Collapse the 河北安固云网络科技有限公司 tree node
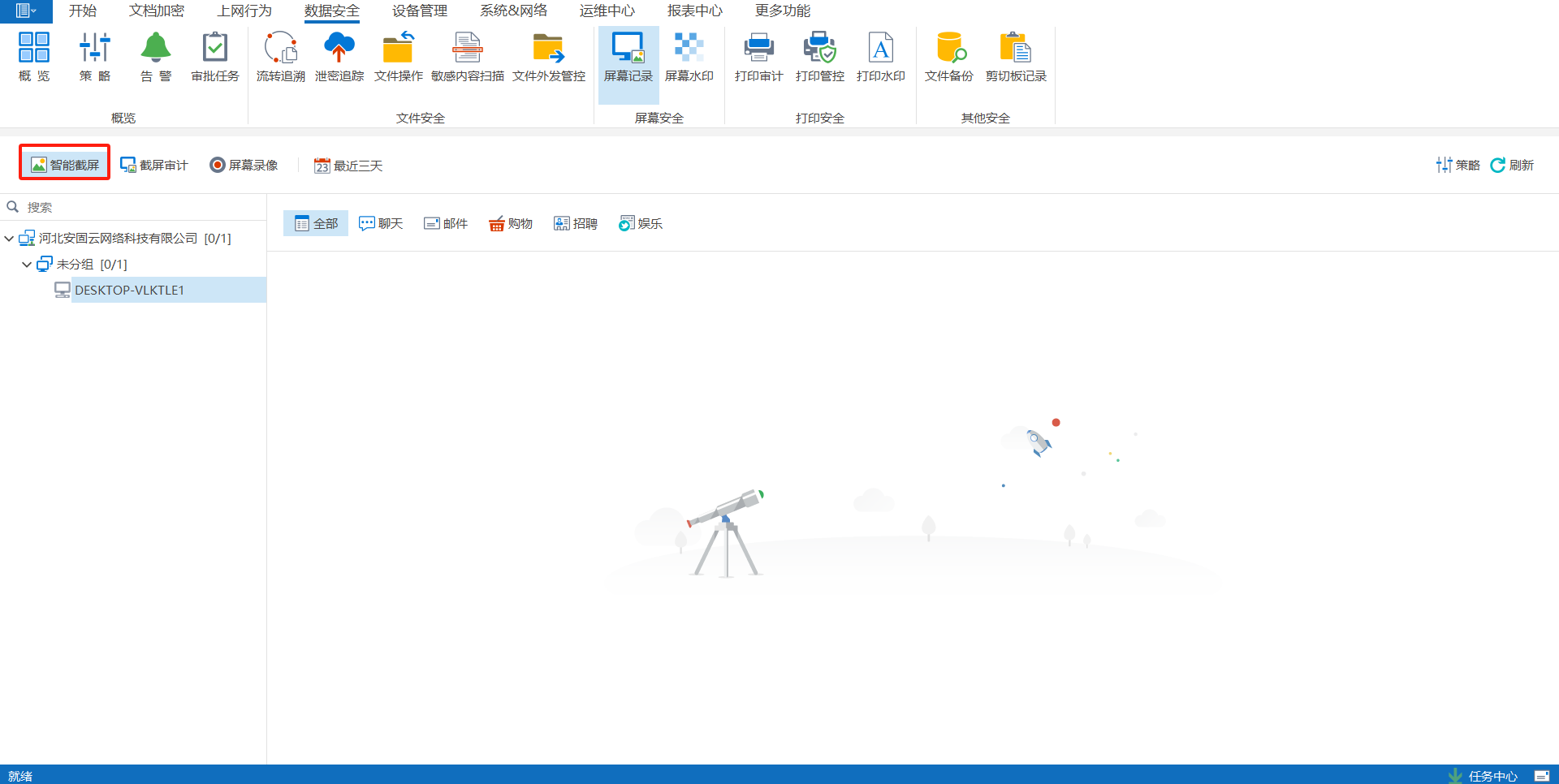Viewport: 1559px width, 784px height. 9,239
